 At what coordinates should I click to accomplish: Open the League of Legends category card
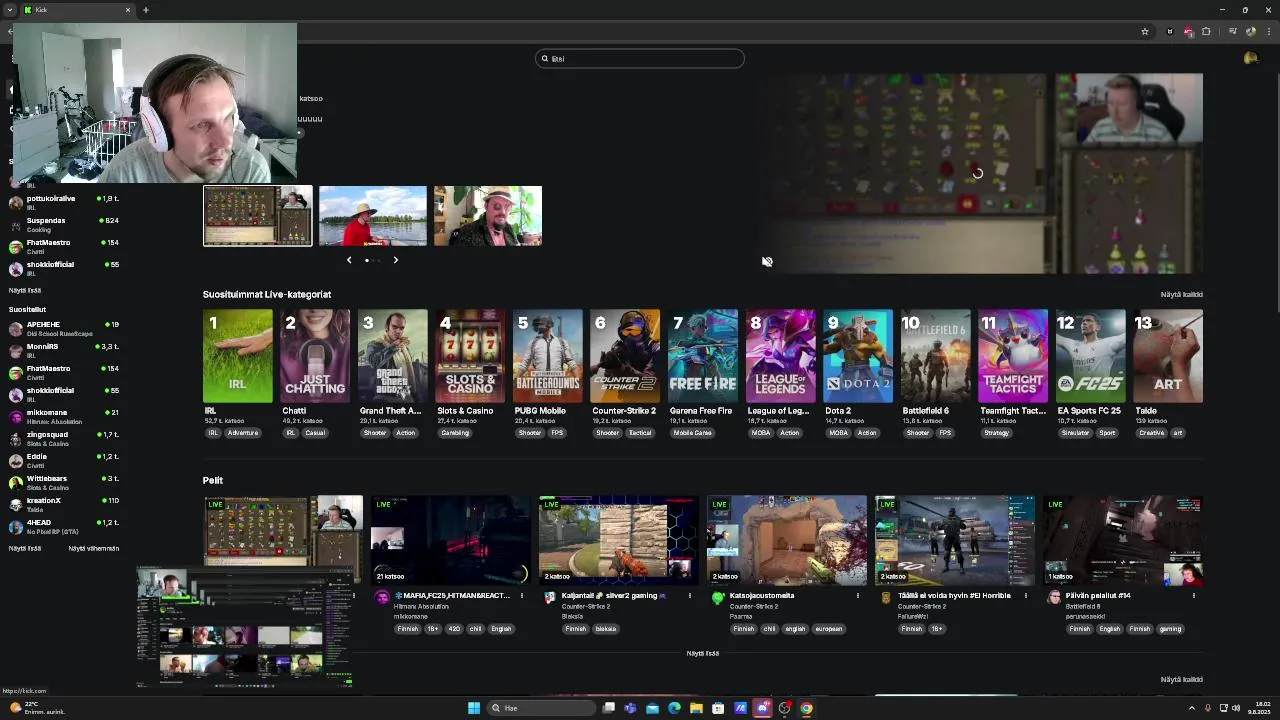point(780,356)
